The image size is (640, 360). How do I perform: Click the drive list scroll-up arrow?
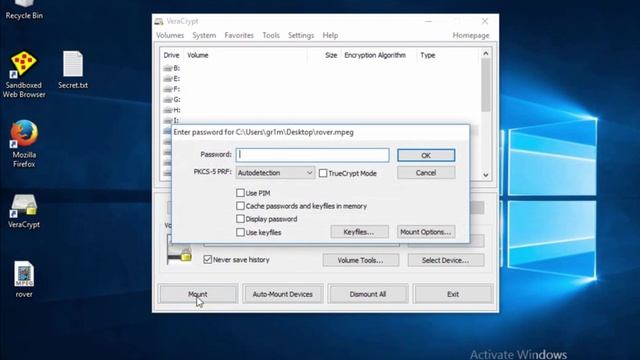point(486,53)
